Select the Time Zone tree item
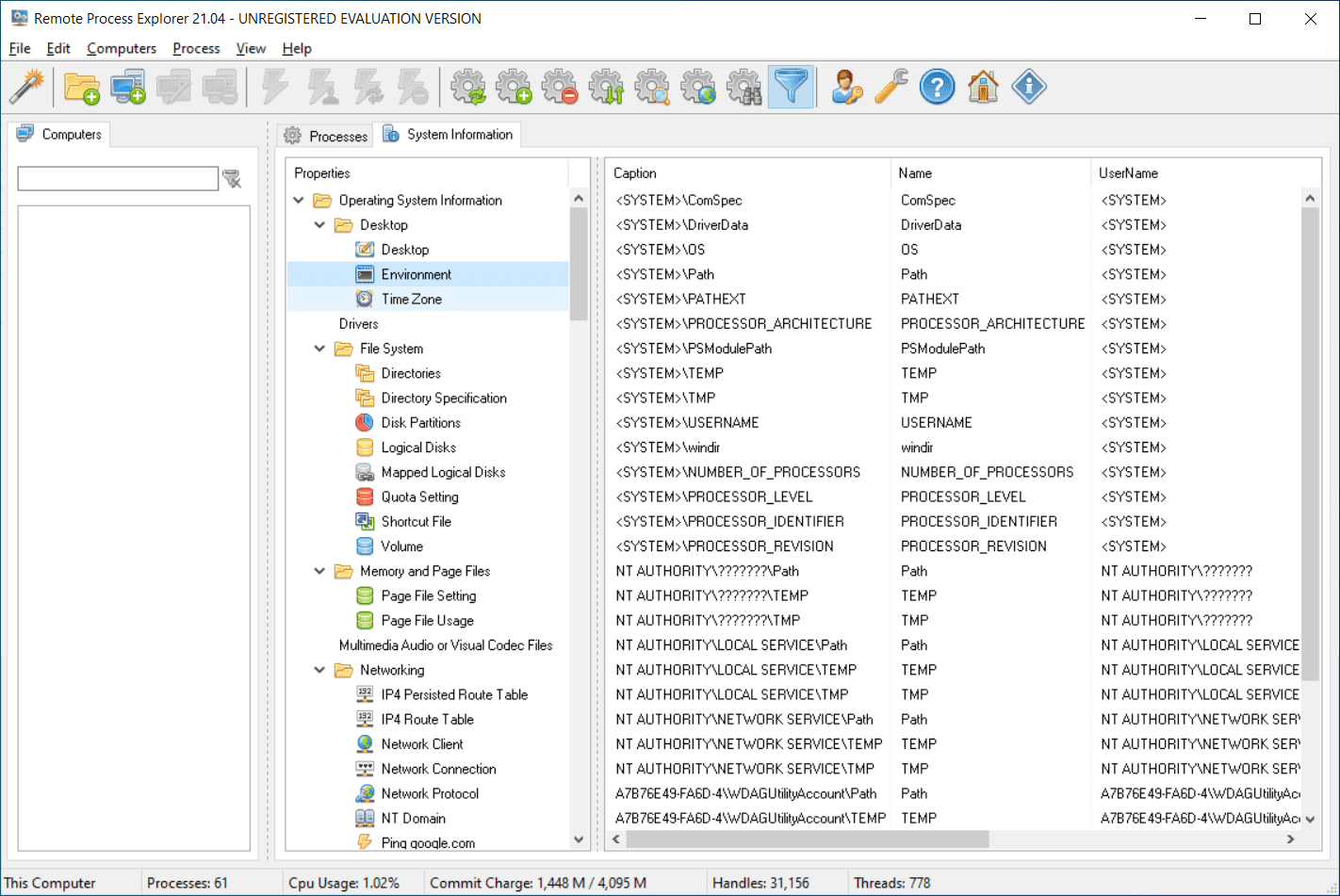 tap(411, 299)
